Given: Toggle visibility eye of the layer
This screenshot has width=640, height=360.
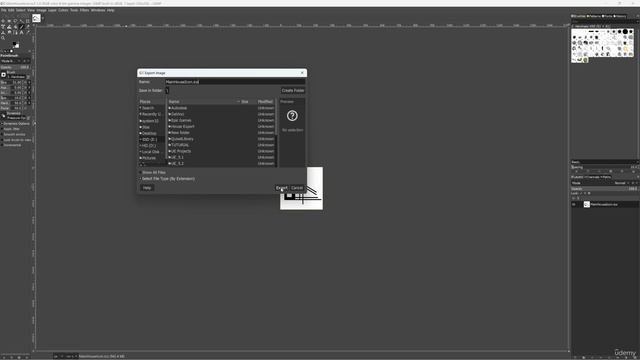Looking at the screenshot, I should coord(574,204).
